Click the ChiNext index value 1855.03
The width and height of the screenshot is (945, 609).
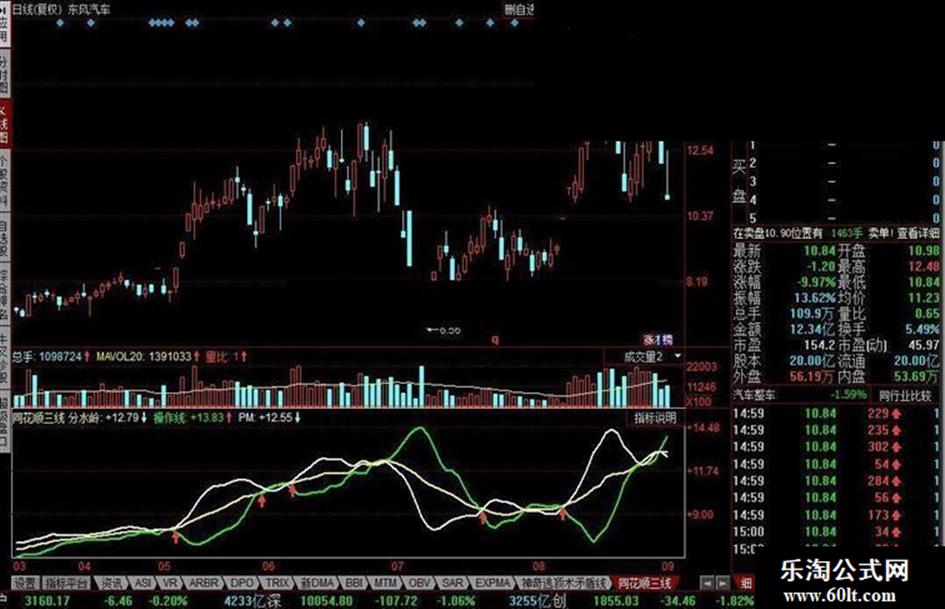click(615, 601)
